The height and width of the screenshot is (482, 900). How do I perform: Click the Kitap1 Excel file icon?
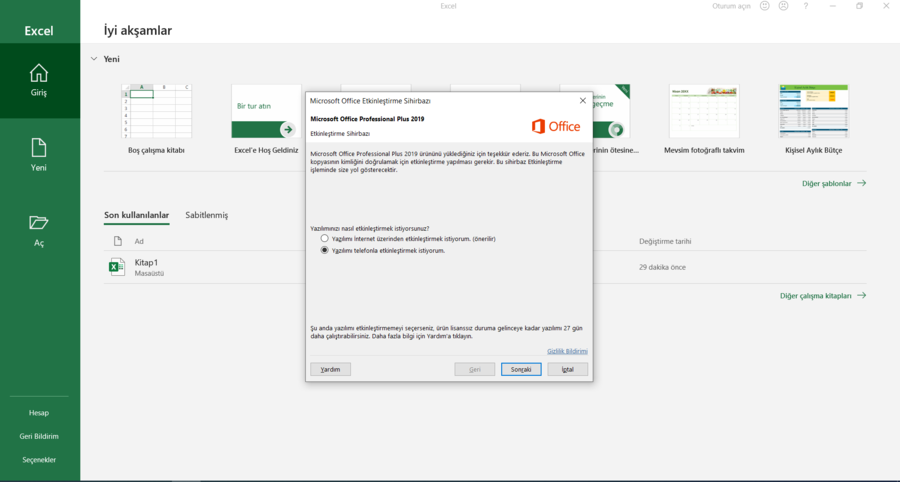[117, 267]
